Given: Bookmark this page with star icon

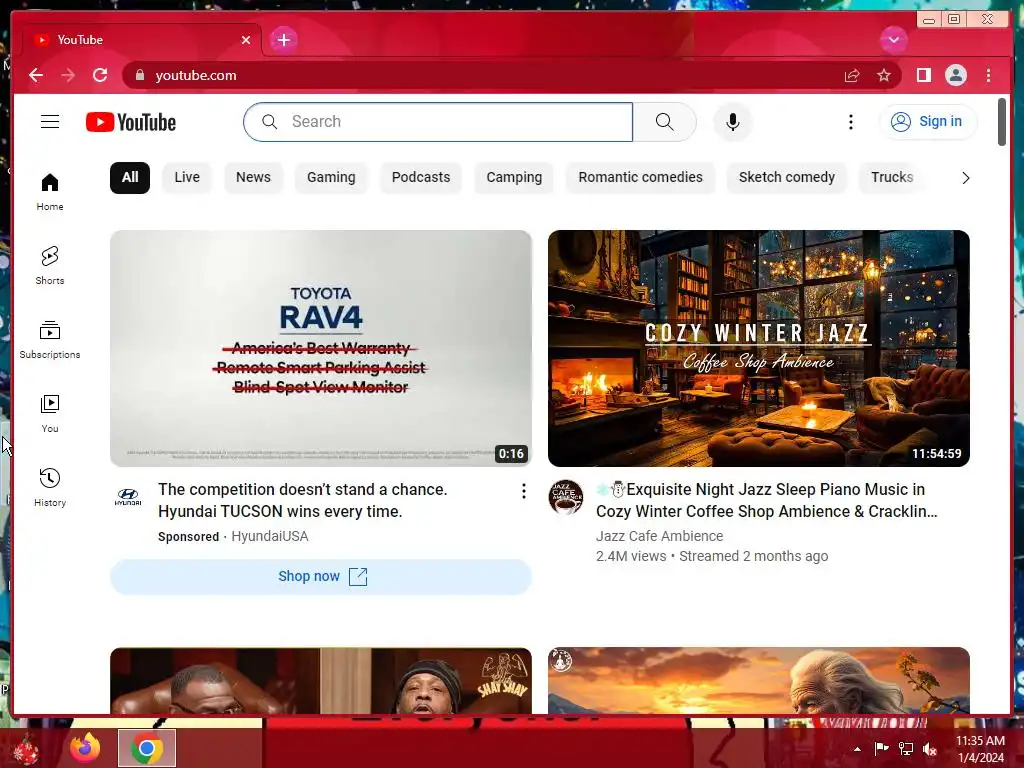Looking at the screenshot, I should pos(884,76).
